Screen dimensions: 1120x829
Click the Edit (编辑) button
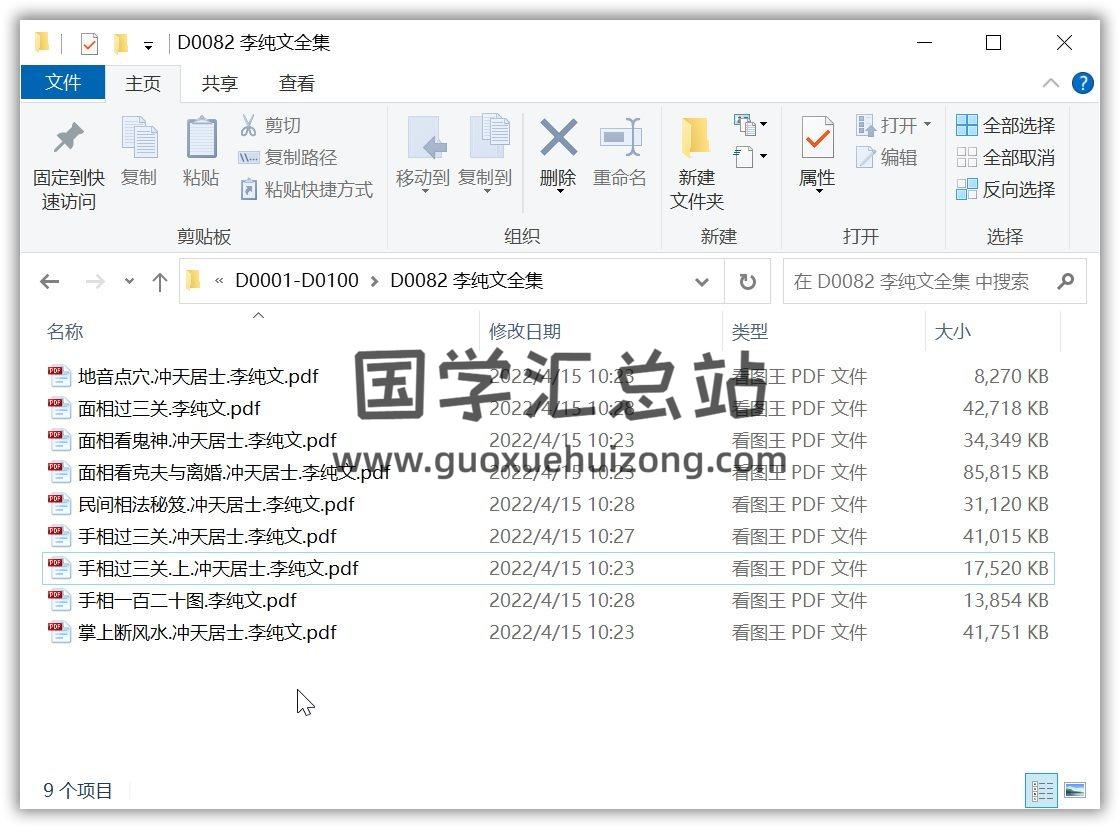pyautogui.click(x=886, y=157)
